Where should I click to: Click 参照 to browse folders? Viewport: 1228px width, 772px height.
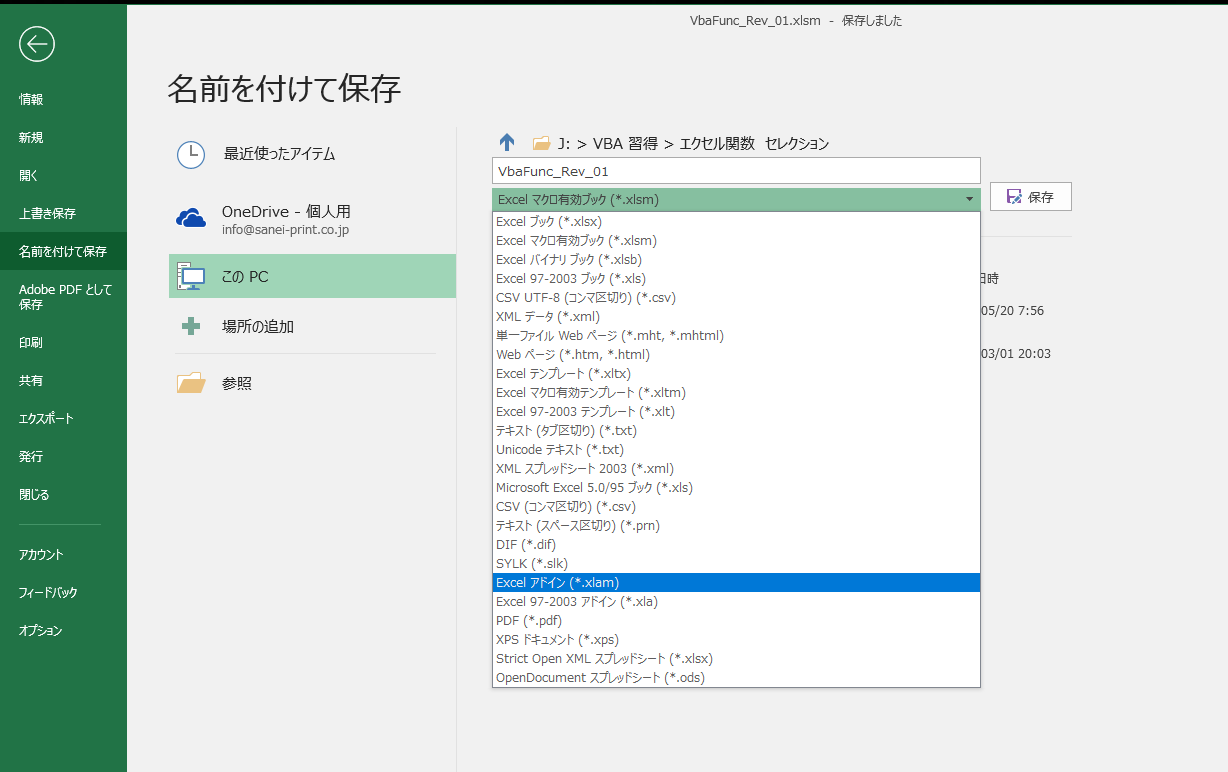coord(312,382)
